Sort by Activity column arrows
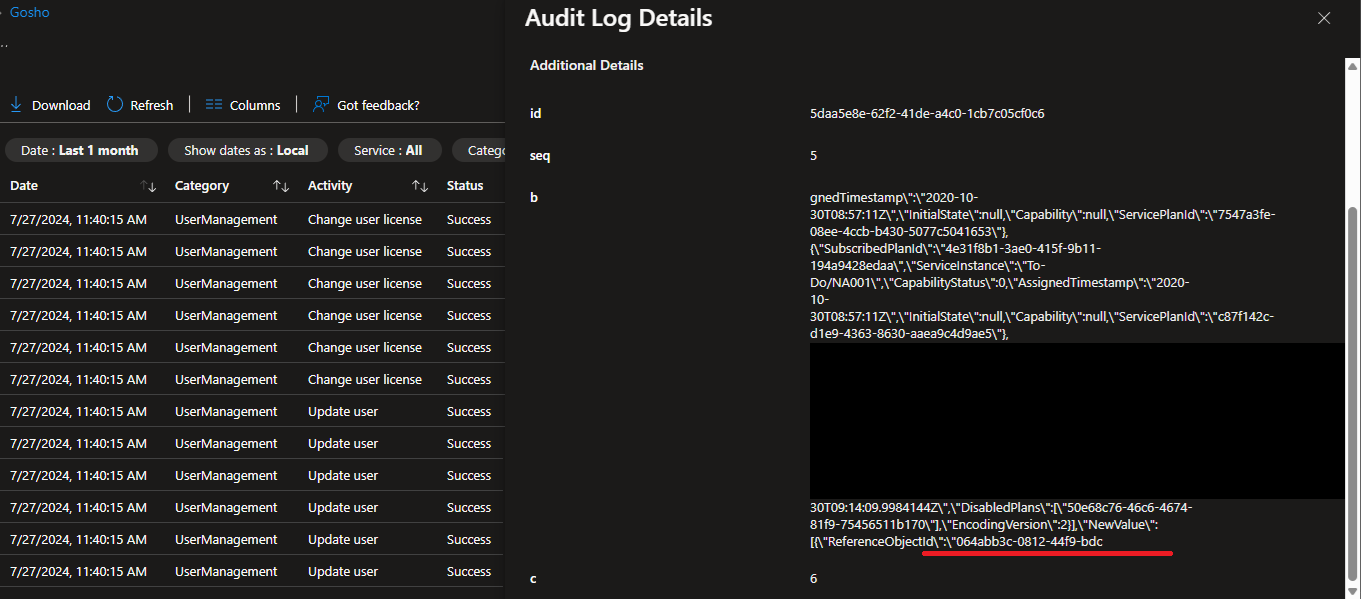This screenshot has height=599, width=1361. click(420, 186)
